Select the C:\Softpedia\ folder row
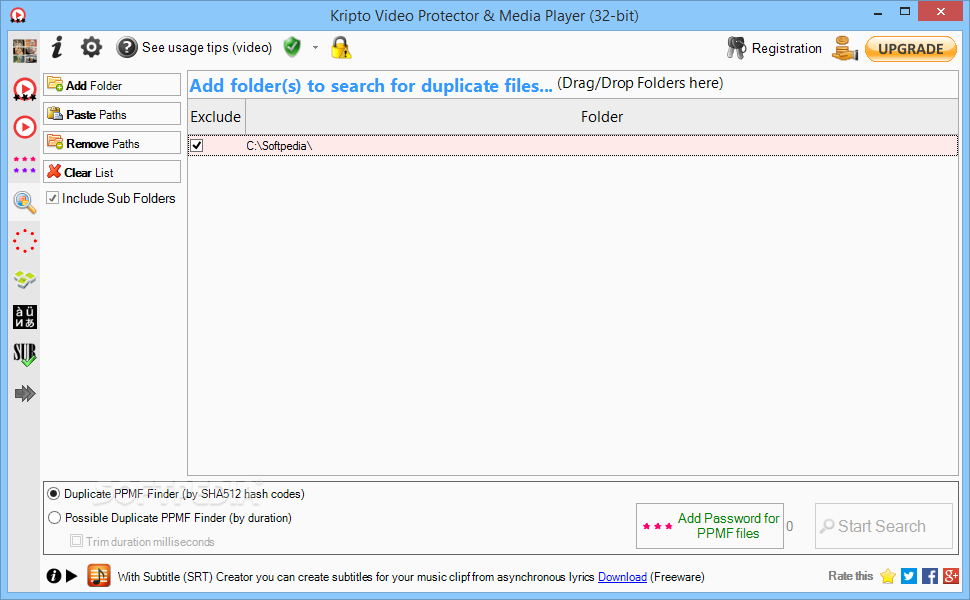Image resolution: width=970 pixels, height=600 pixels. point(573,145)
